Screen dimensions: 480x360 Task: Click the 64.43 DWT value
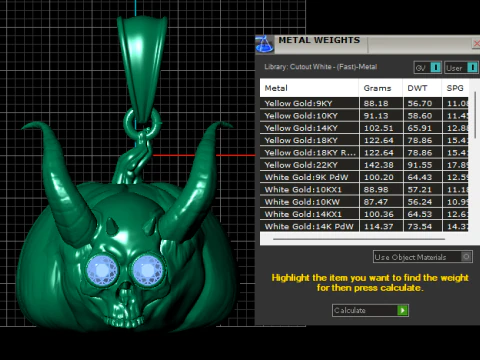coord(420,177)
